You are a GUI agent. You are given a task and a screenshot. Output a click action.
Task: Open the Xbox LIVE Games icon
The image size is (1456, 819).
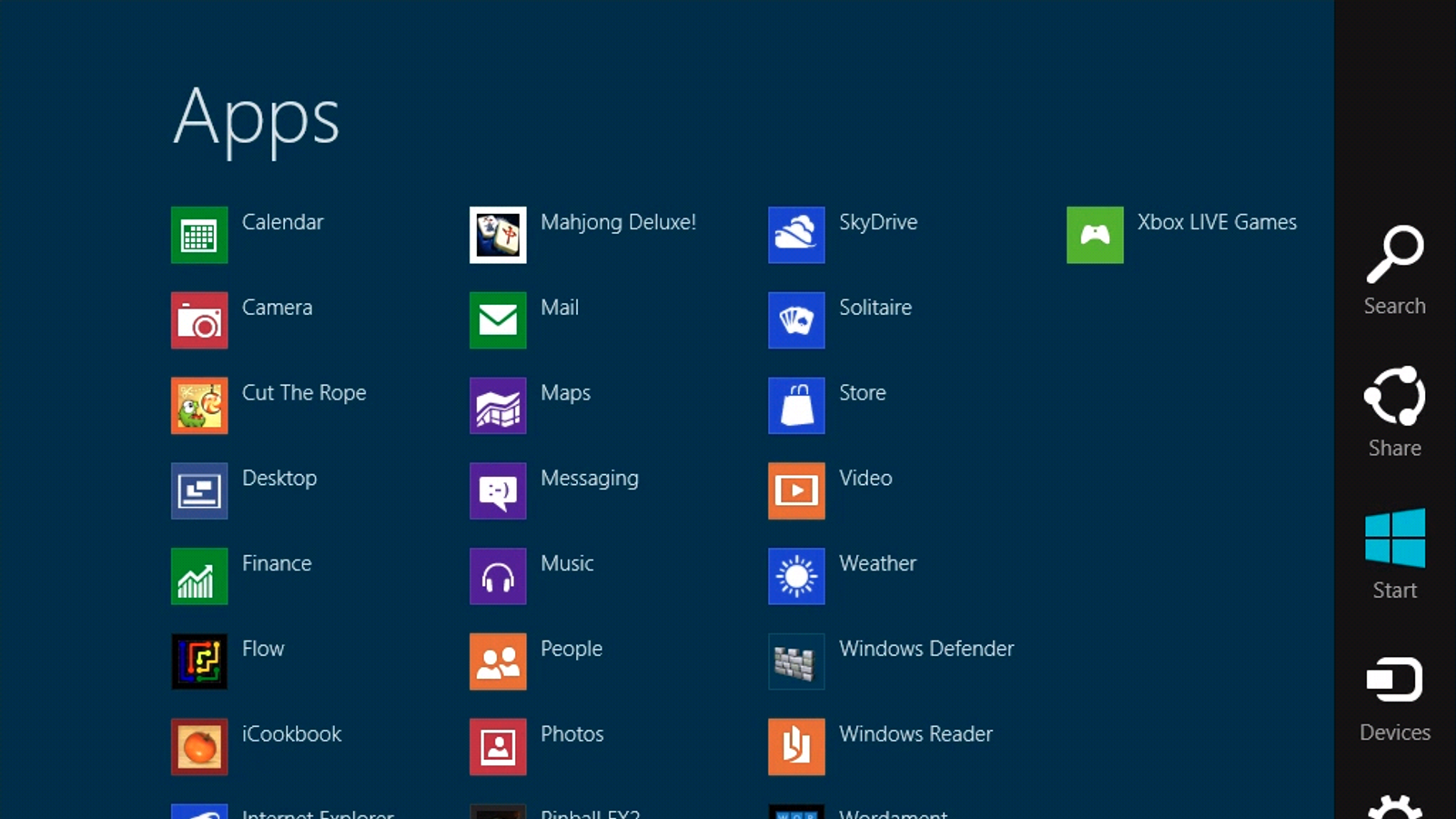1095,235
